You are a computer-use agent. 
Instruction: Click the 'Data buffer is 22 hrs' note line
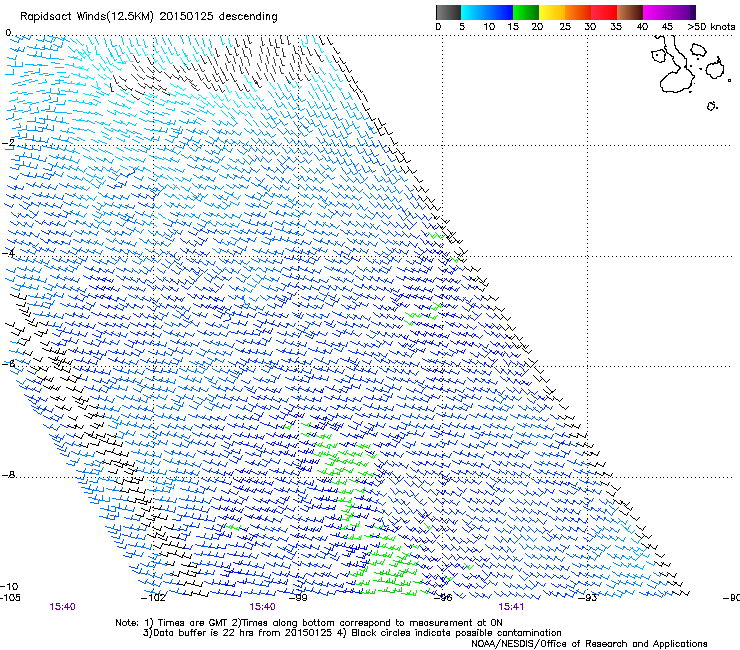(x=352, y=633)
